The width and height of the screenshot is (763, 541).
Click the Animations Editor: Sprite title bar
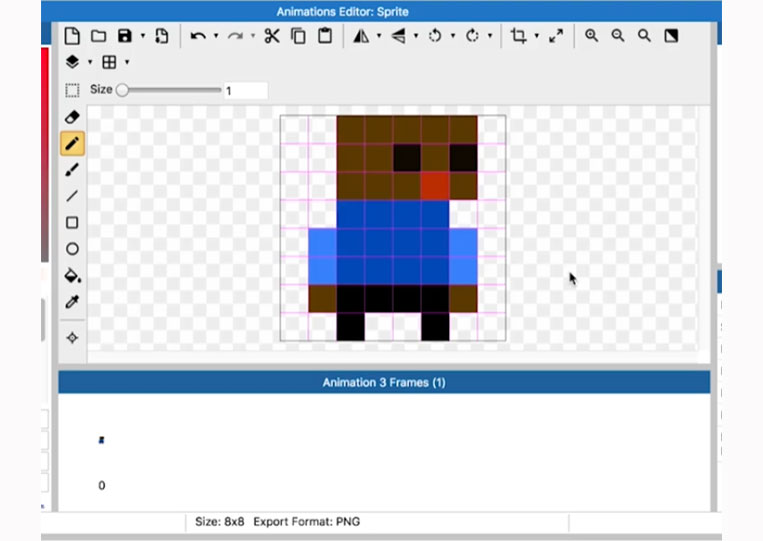[382, 12]
